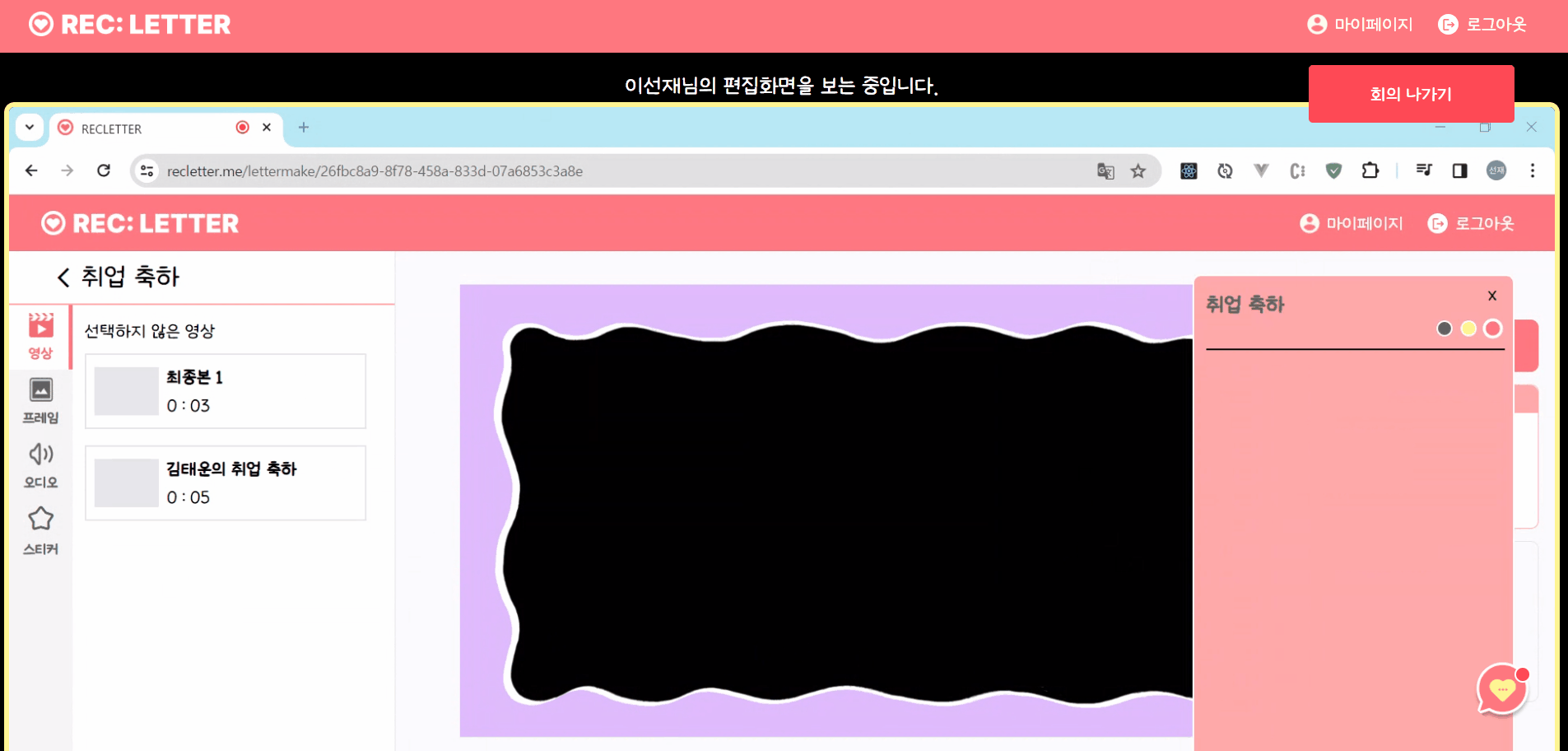The image size is (1568, 751).
Task: Open the 프레임 frame panel
Action: tap(40, 401)
